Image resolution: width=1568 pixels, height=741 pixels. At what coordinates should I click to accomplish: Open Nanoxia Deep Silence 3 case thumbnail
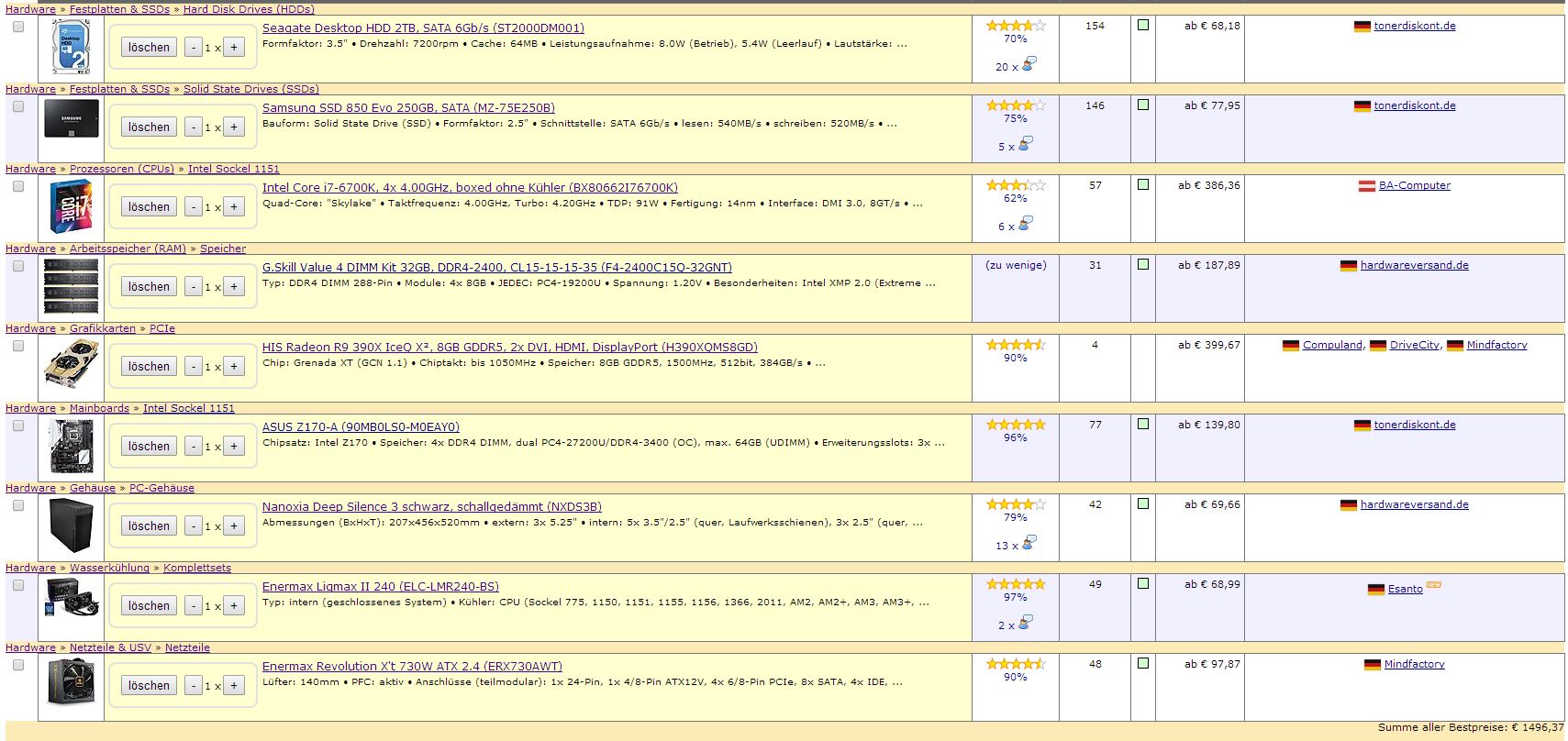tap(71, 525)
